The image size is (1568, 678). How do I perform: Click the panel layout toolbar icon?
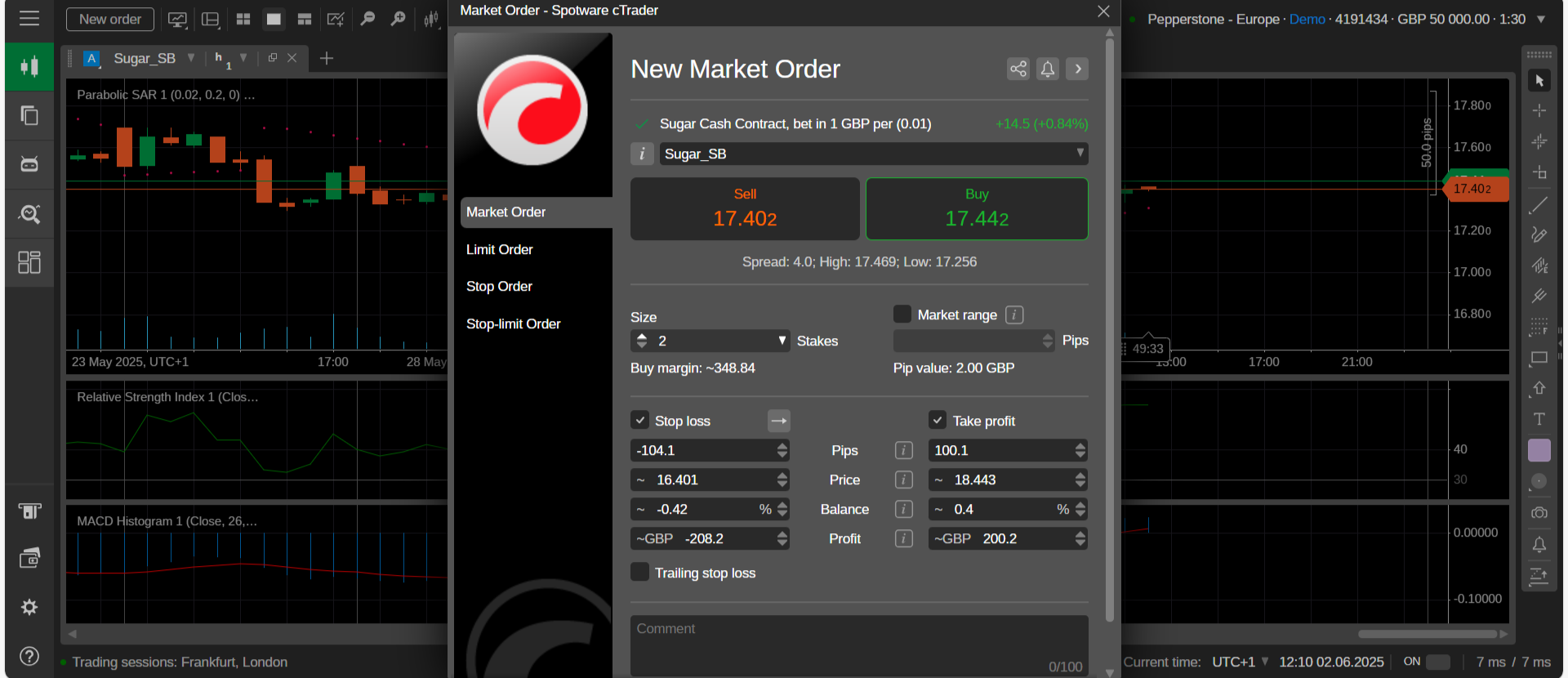click(x=211, y=19)
